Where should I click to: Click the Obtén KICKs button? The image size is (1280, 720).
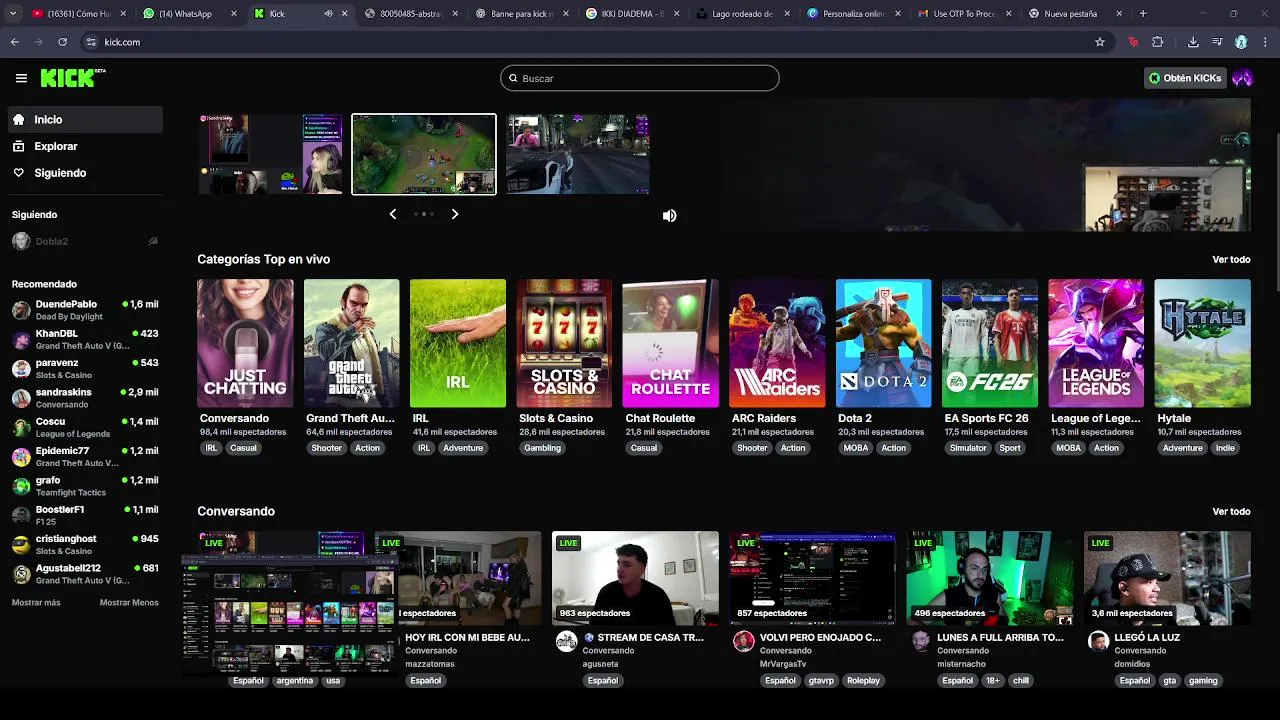[1186, 78]
